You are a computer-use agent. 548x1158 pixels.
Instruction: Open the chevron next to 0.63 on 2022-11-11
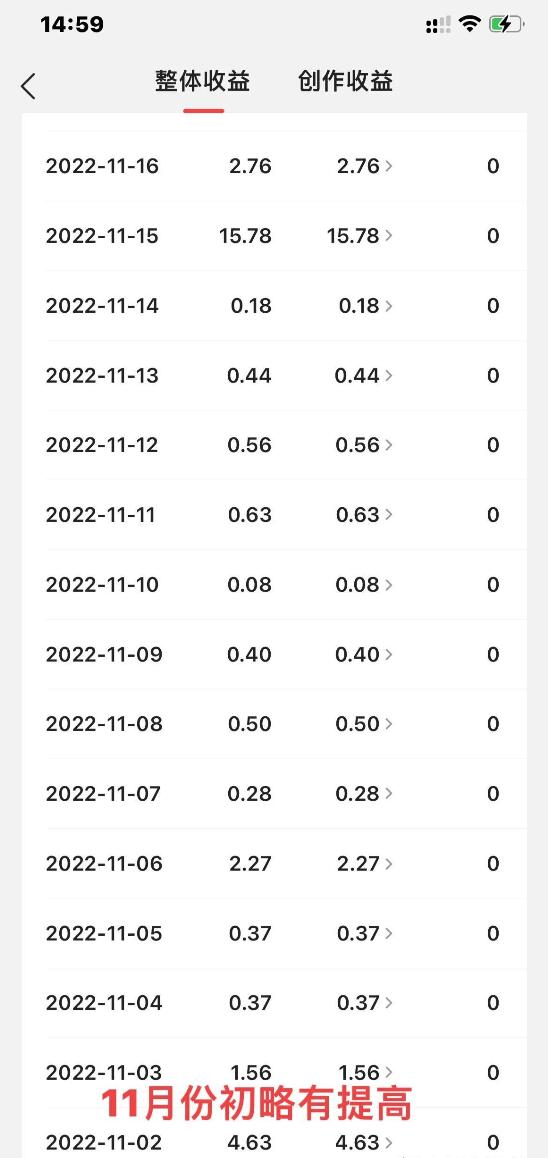point(389,515)
